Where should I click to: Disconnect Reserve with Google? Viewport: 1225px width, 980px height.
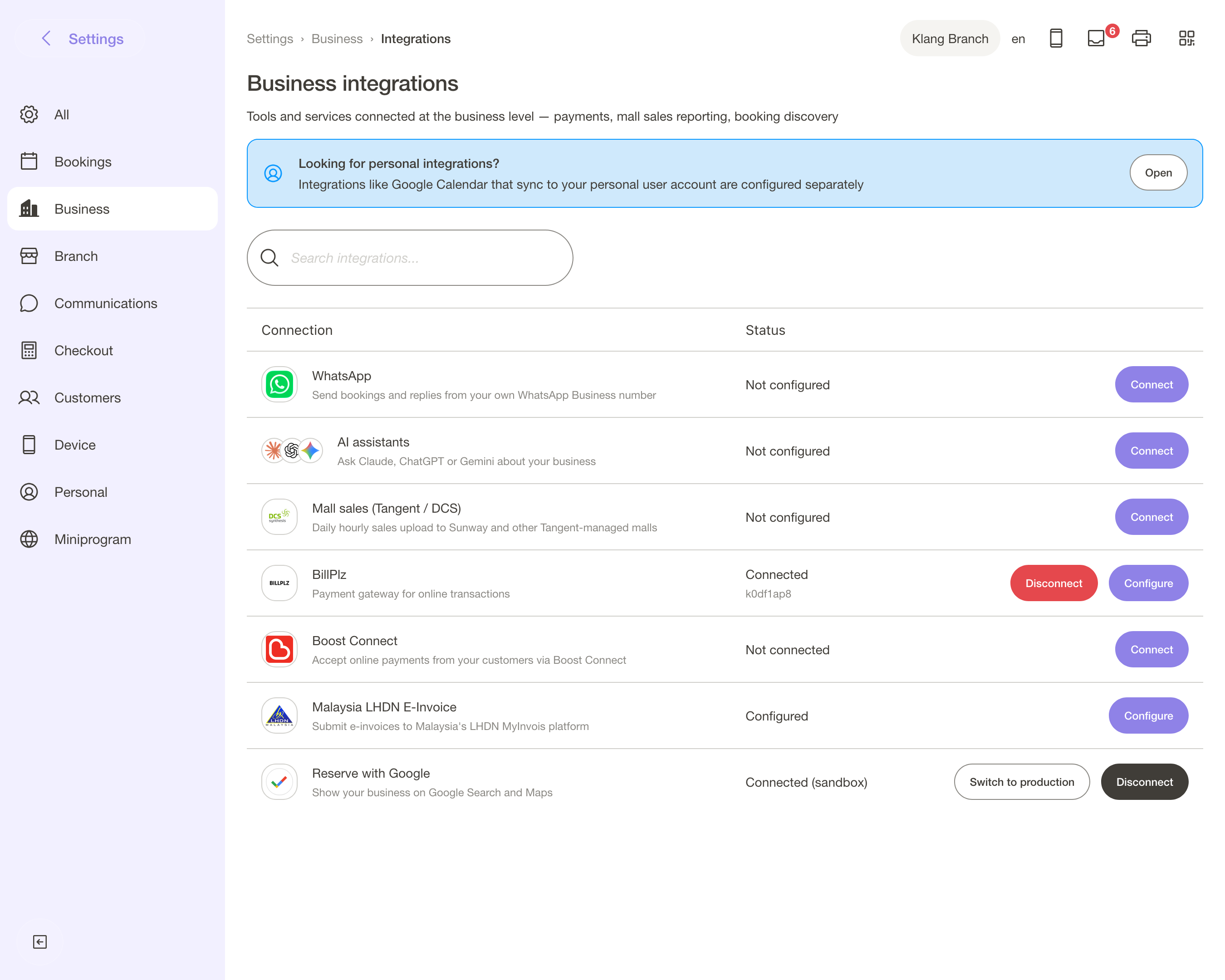1144,782
